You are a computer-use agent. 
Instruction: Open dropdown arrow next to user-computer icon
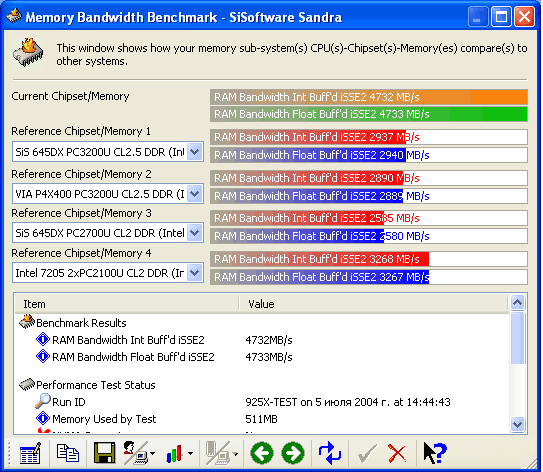pos(153,453)
